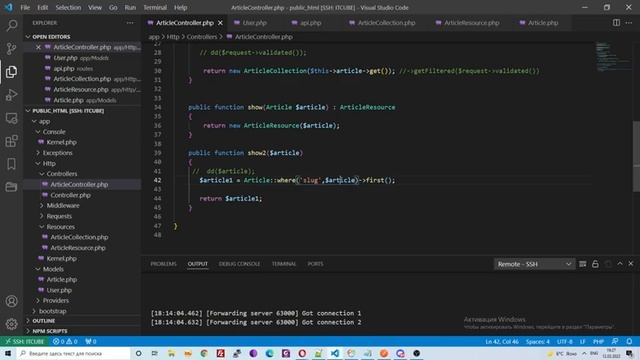The image size is (640, 360).
Task: Open the Source Control view
Action: pos(11,49)
